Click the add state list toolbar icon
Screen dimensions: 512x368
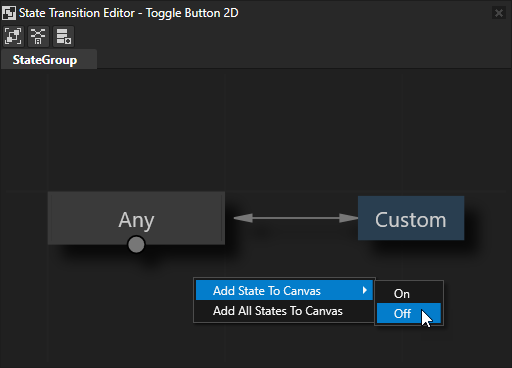point(63,36)
